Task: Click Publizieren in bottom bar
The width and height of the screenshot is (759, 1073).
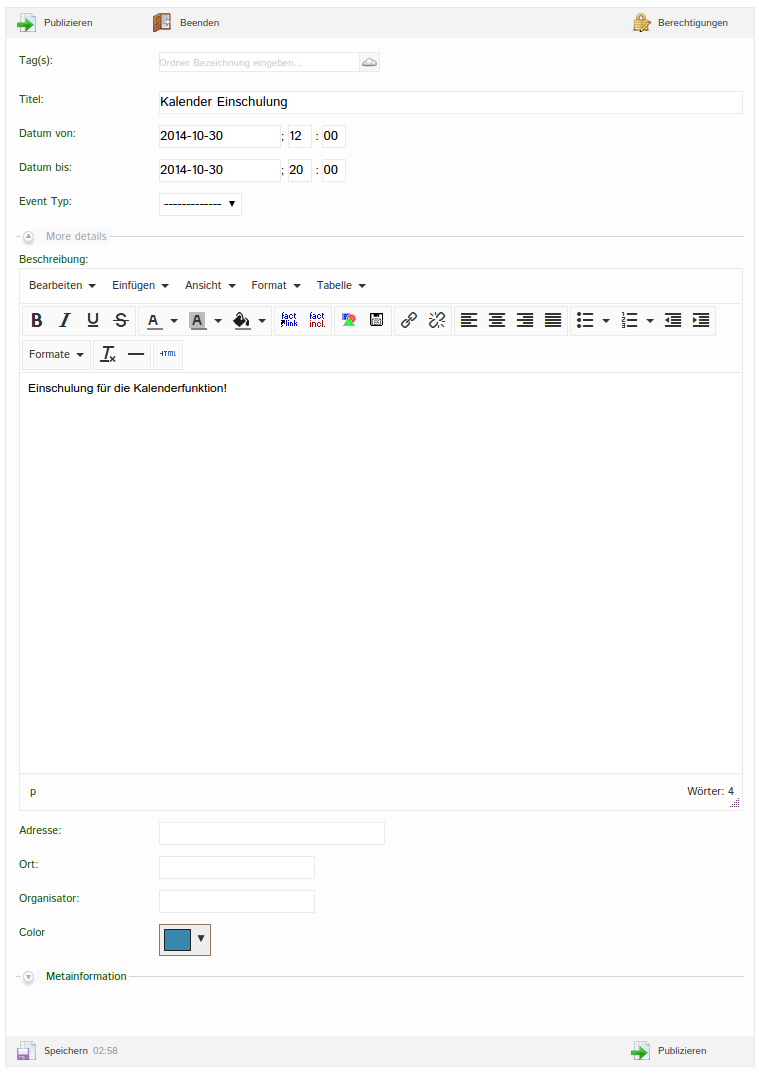Action: pyautogui.click(x=669, y=1050)
